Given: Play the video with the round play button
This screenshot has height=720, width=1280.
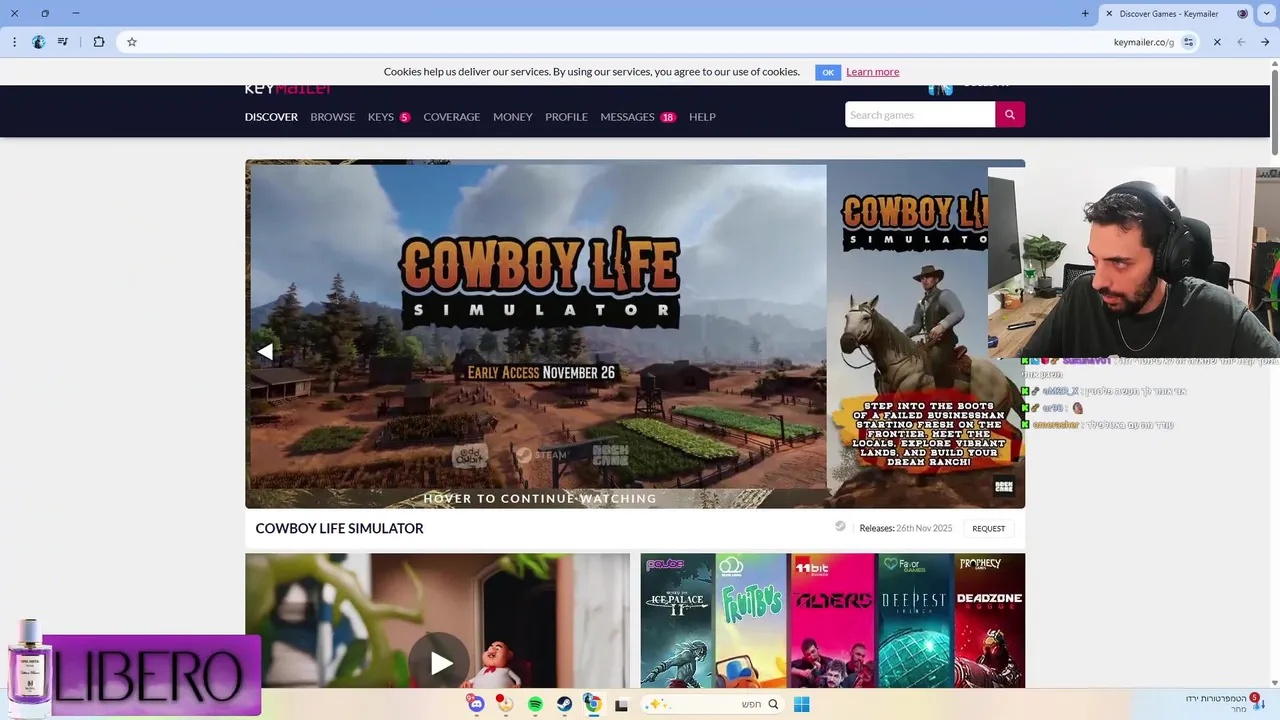Looking at the screenshot, I should [441, 662].
